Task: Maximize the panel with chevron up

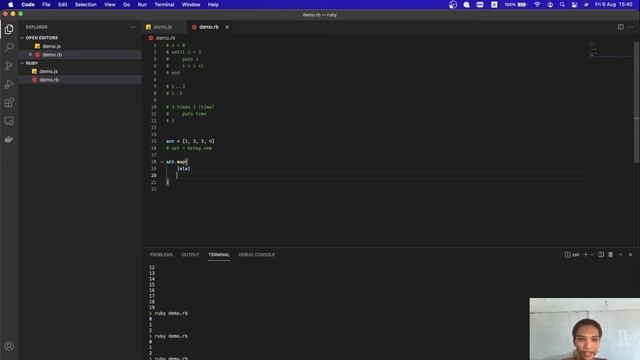Action: click(621, 254)
